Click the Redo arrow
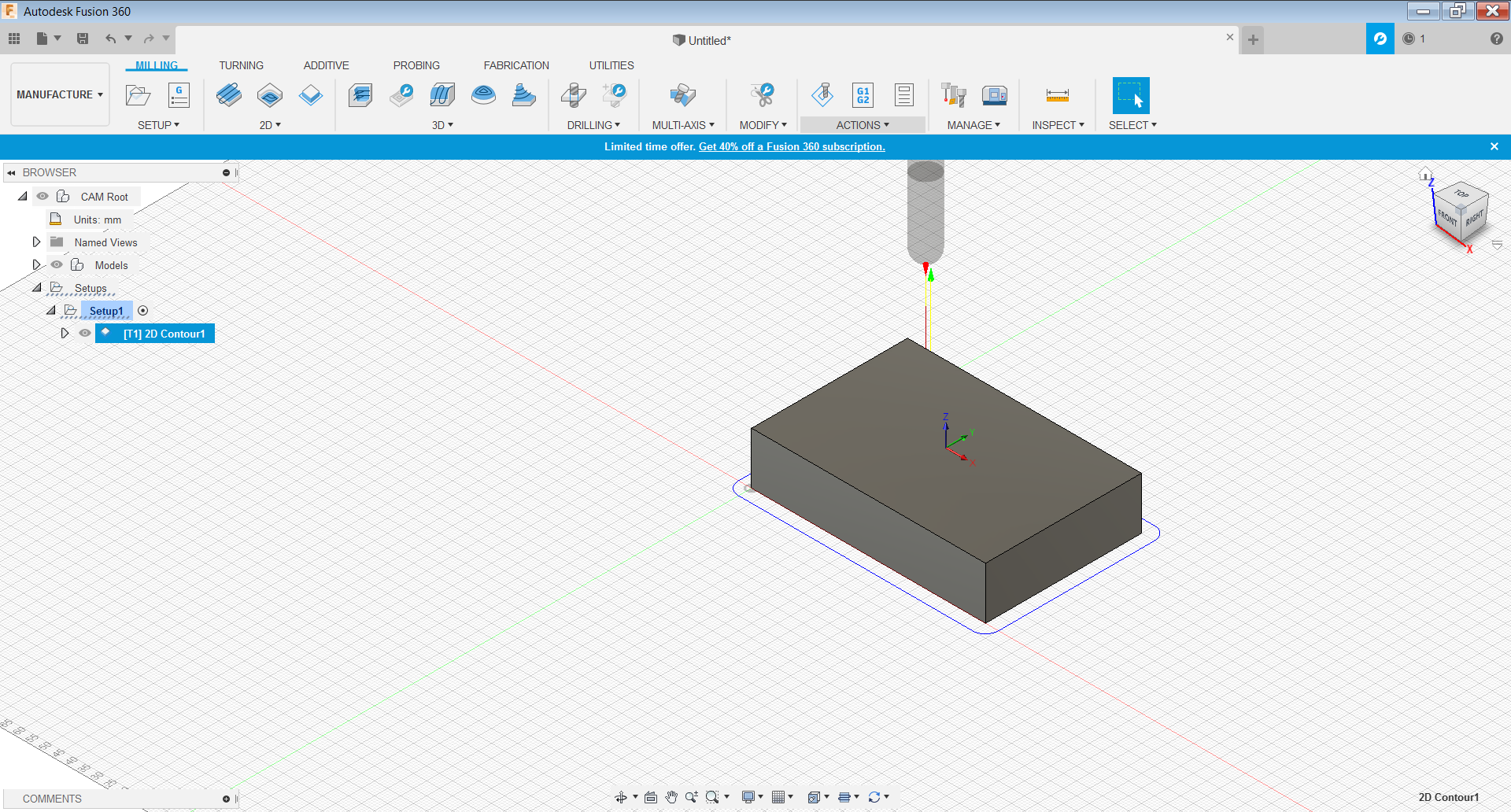Viewport: 1511px width, 812px height. [149, 39]
